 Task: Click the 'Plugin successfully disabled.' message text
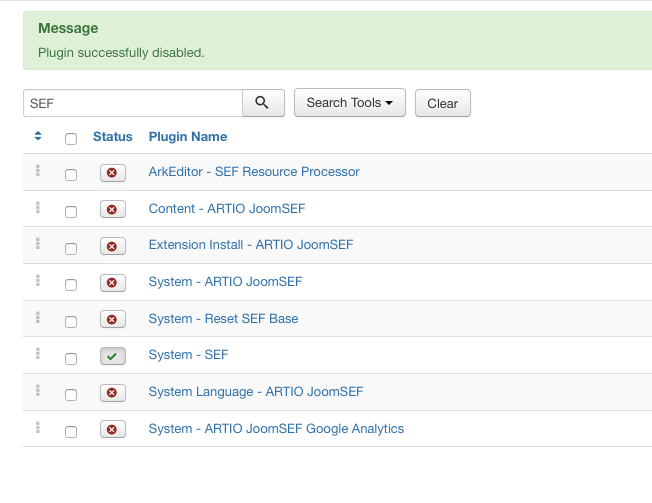(x=121, y=53)
